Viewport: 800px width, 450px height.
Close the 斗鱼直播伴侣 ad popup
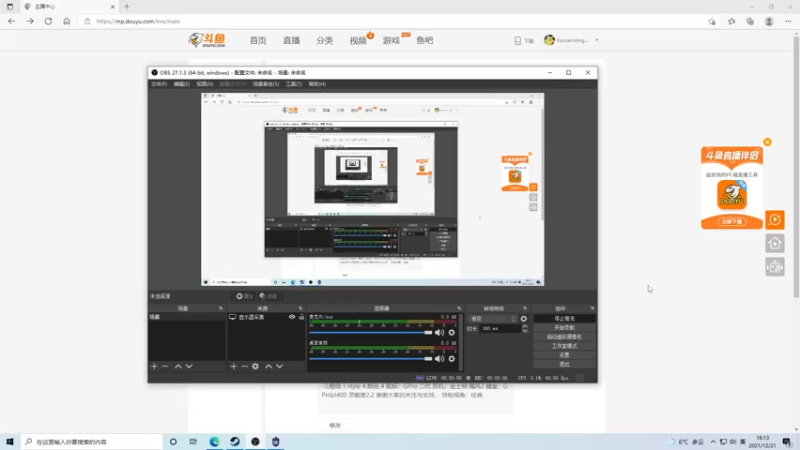tap(767, 142)
